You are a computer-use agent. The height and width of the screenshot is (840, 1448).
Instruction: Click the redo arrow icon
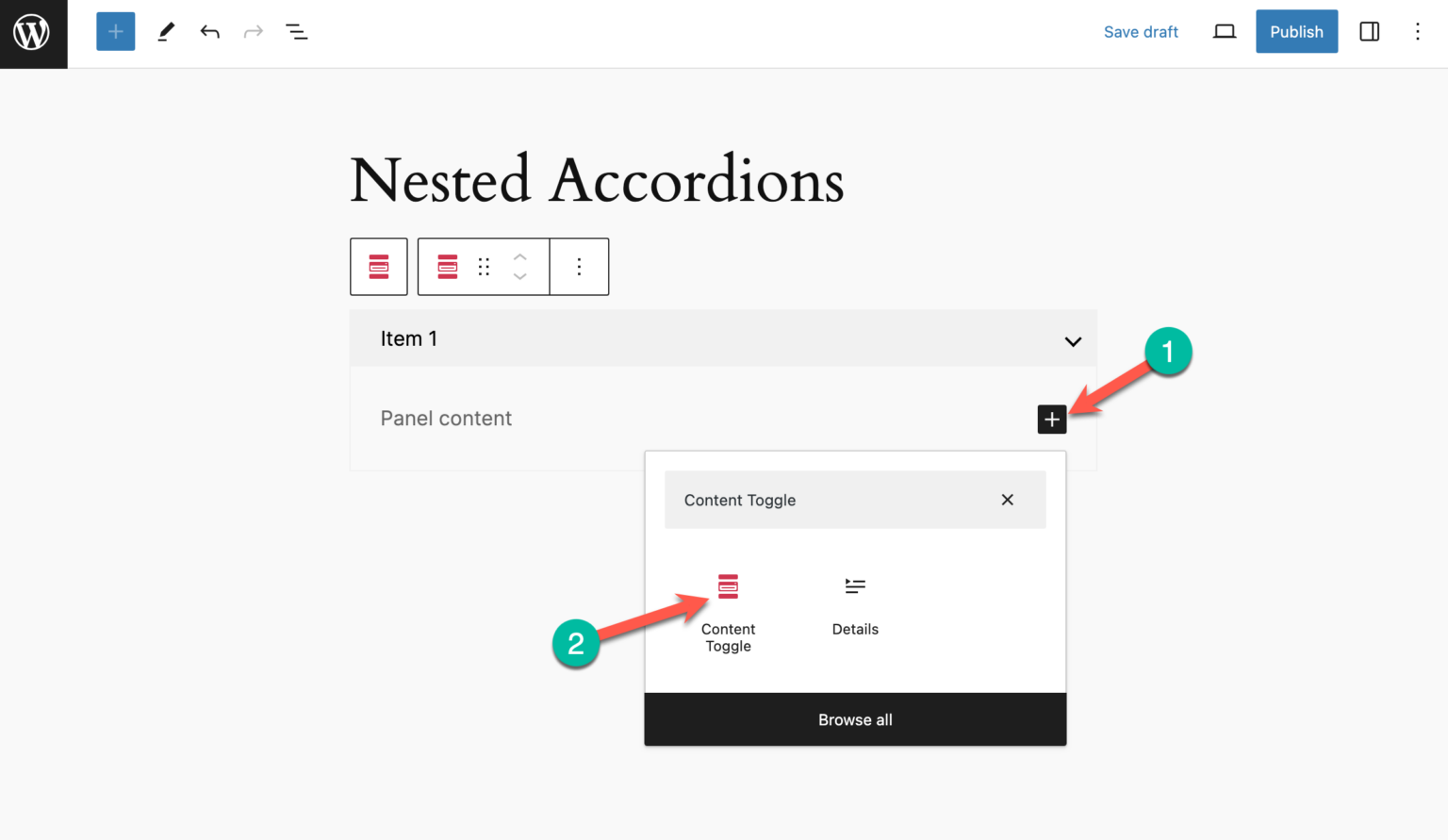tap(253, 31)
